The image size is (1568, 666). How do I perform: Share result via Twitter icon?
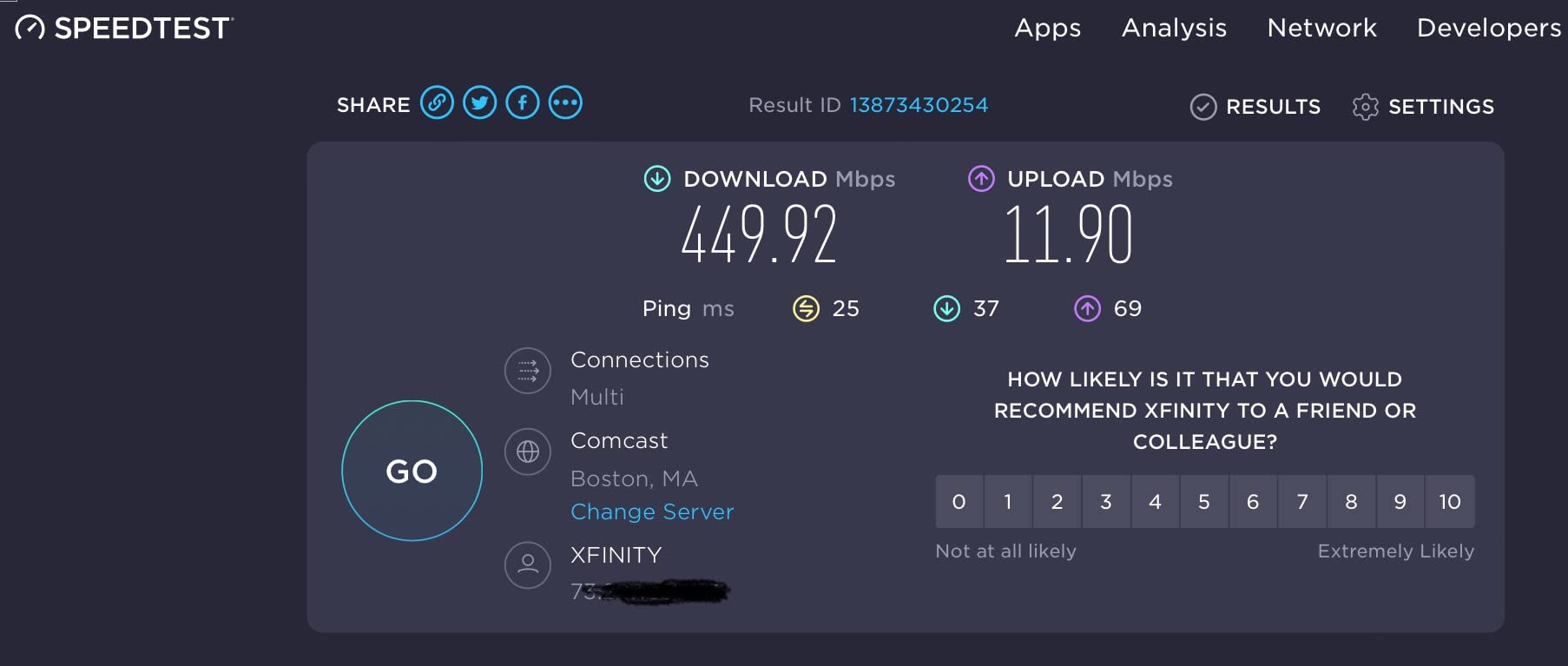coord(478,102)
